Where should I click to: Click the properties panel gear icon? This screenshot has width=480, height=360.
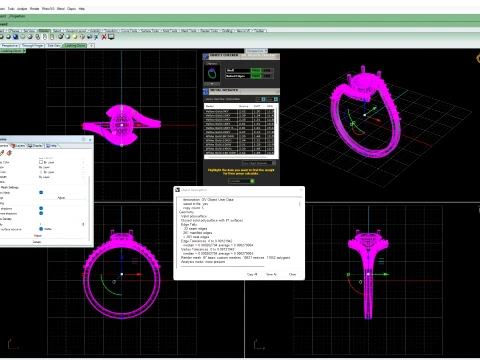(84, 139)
